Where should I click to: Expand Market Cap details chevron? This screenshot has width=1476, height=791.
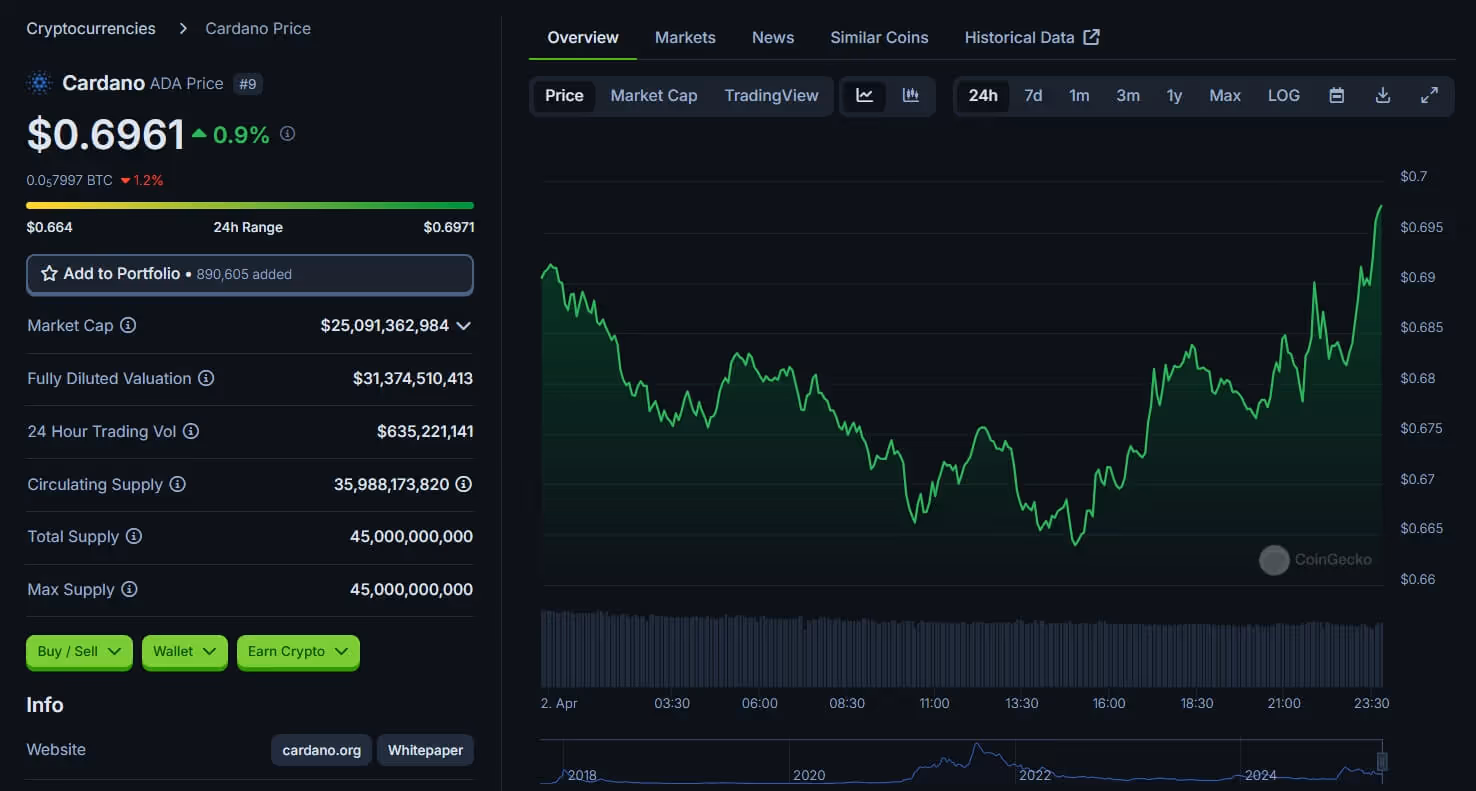point(463,326)
